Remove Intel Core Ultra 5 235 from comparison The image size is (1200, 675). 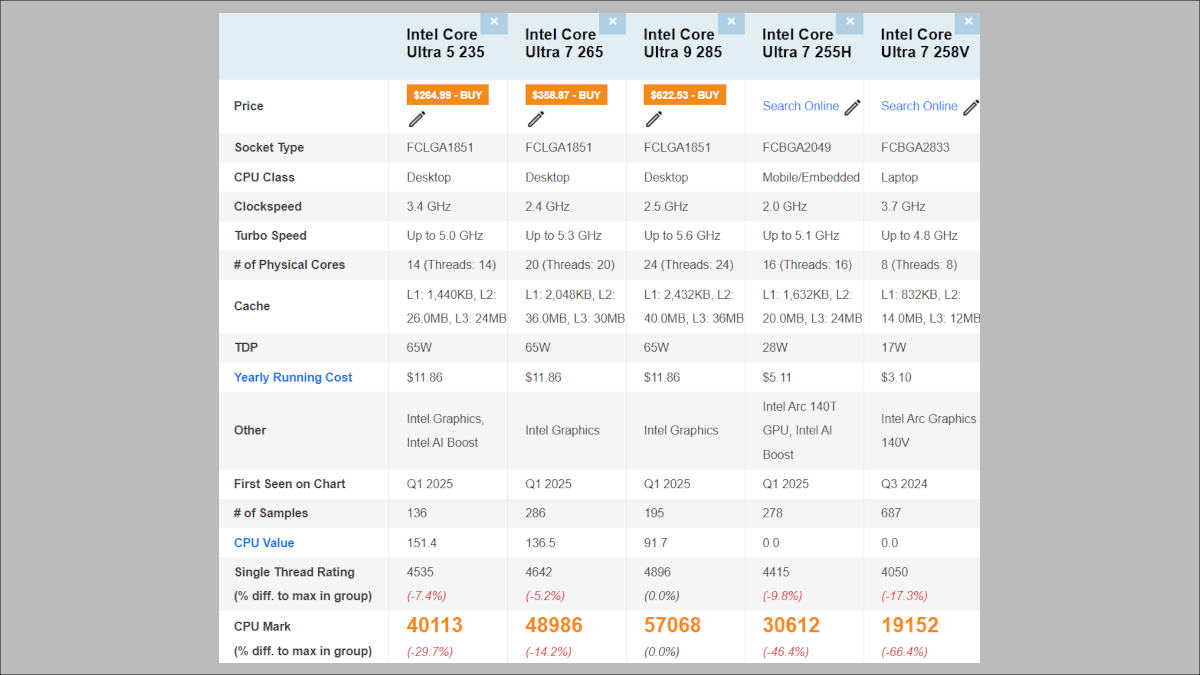pyautogui.click(x=493, y=21)
